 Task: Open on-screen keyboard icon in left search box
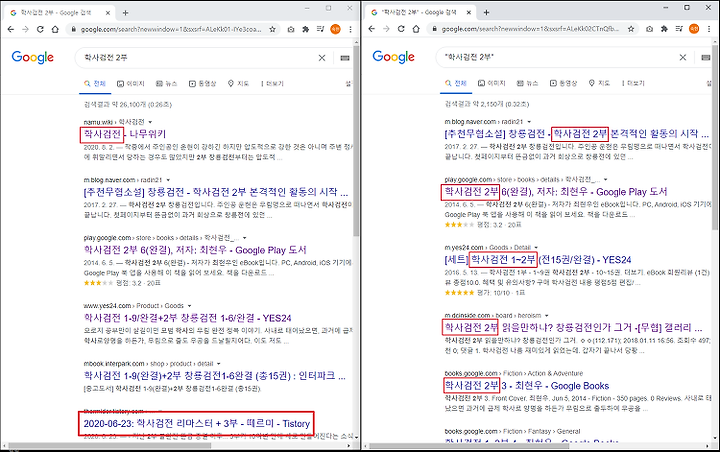coord(345,58)
